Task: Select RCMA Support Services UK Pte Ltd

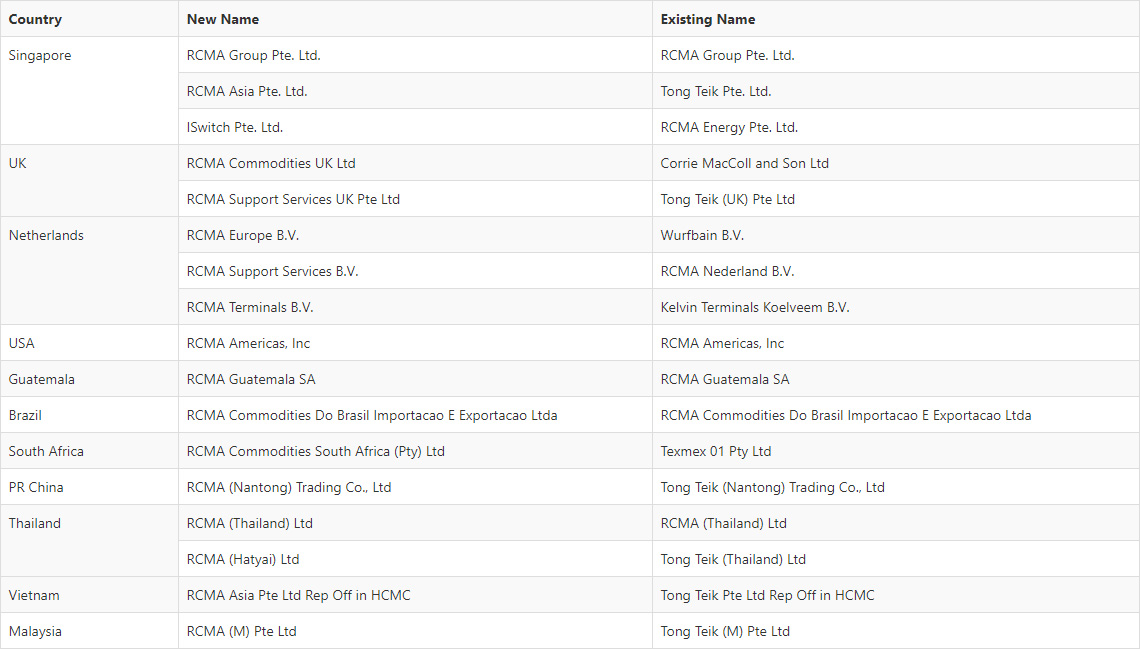Action: pyautogui.click(x=415, y=199)
